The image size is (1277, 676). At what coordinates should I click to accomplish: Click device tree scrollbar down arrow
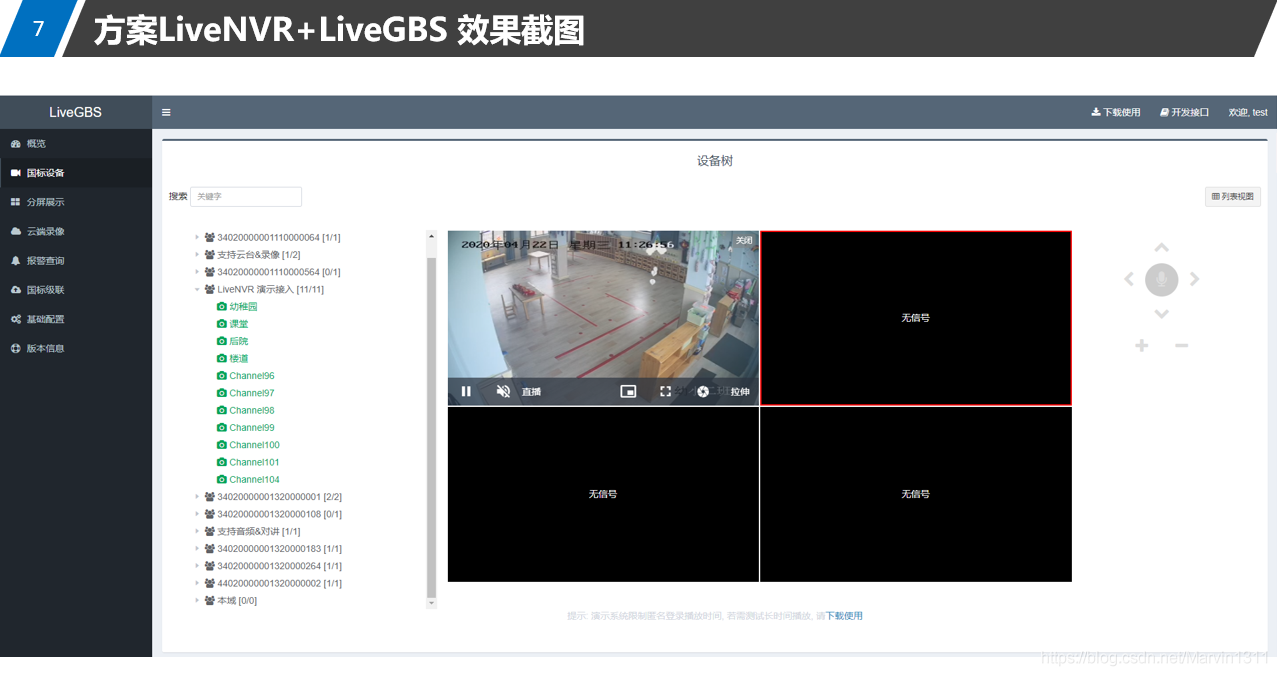coord(432,603)
